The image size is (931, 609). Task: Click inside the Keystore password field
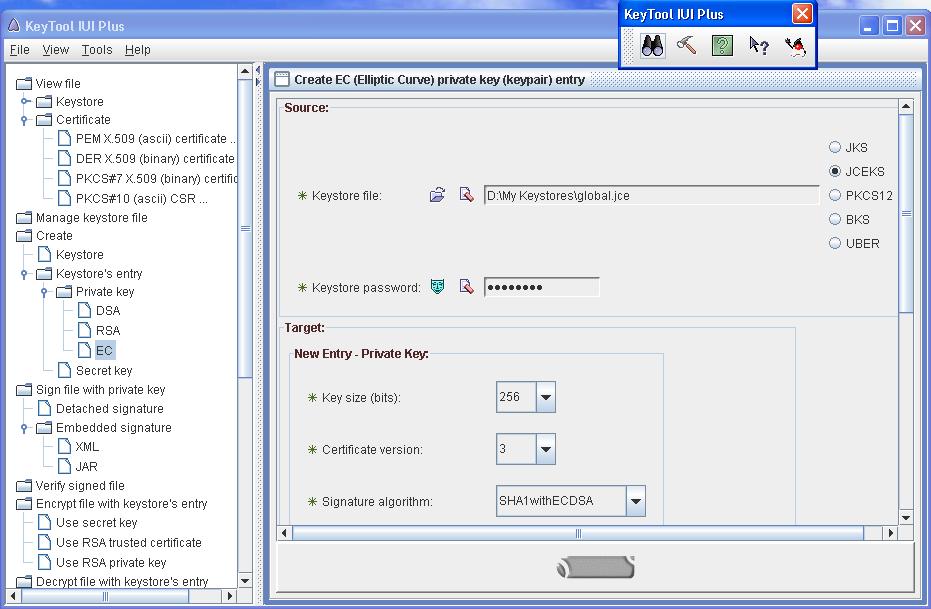point(540,286)
